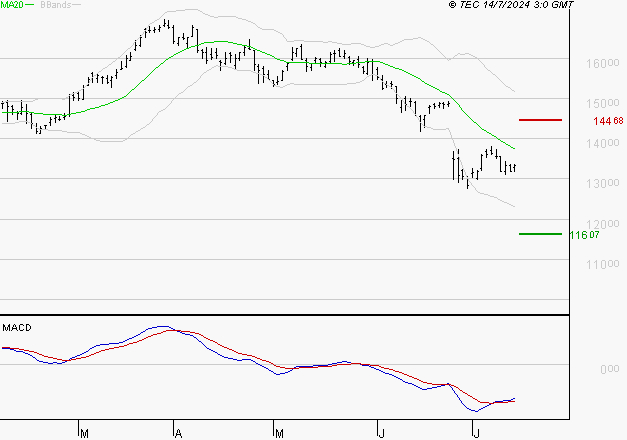Click the red resistance value 144.68
This screenshot has height=440, width=627.
click(x=608, y=121)
